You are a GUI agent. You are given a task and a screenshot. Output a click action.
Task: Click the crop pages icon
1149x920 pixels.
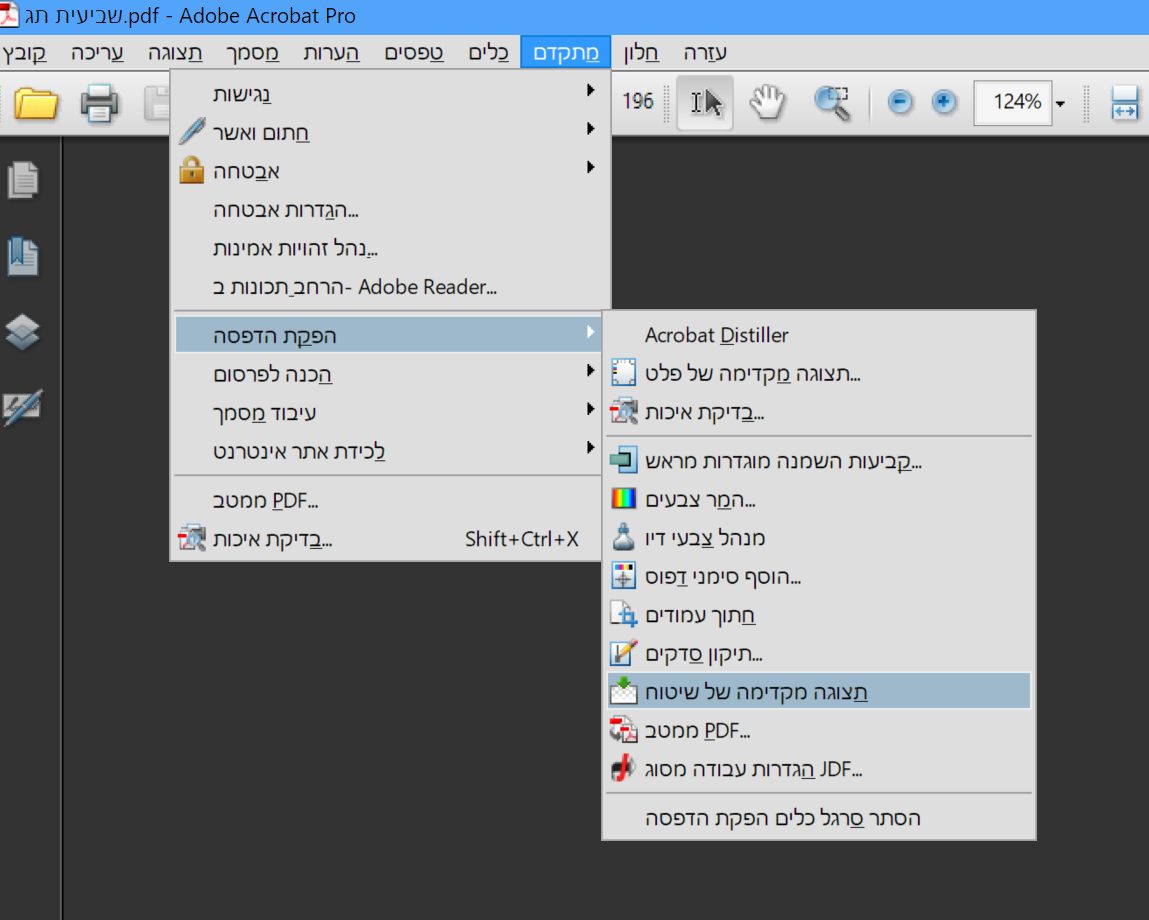(x=624, y=614)
